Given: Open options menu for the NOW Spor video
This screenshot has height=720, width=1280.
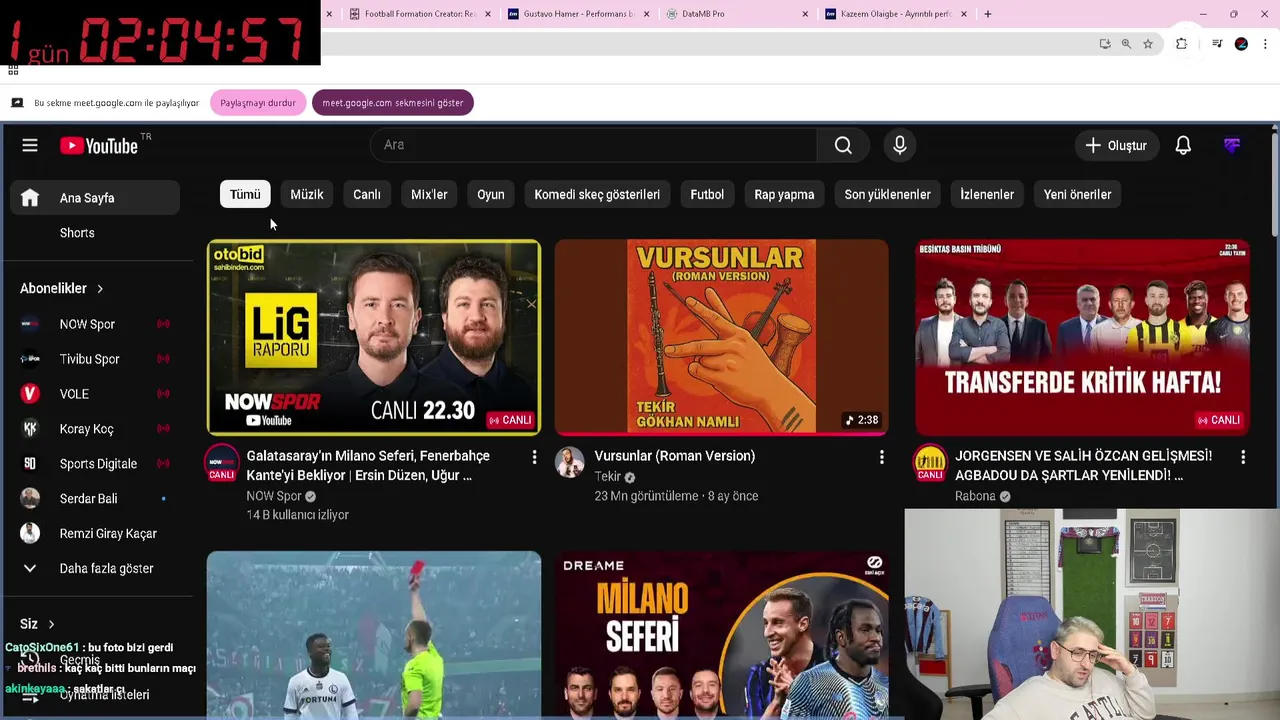Looking at the screenshot, I should click(x=534, y=457).
